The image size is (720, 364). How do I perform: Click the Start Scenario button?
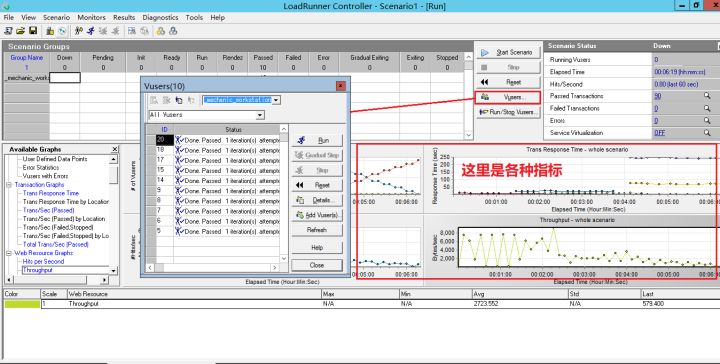(x=508, y=53)
